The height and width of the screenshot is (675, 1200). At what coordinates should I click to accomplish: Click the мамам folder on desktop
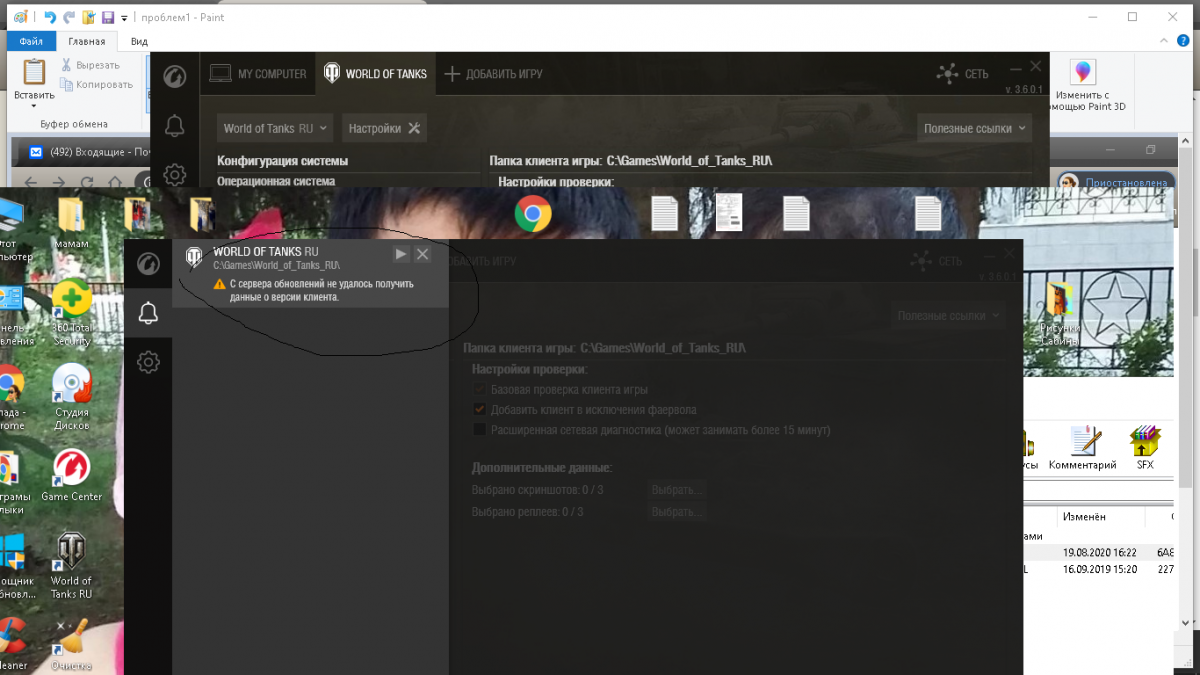(72, 222)
